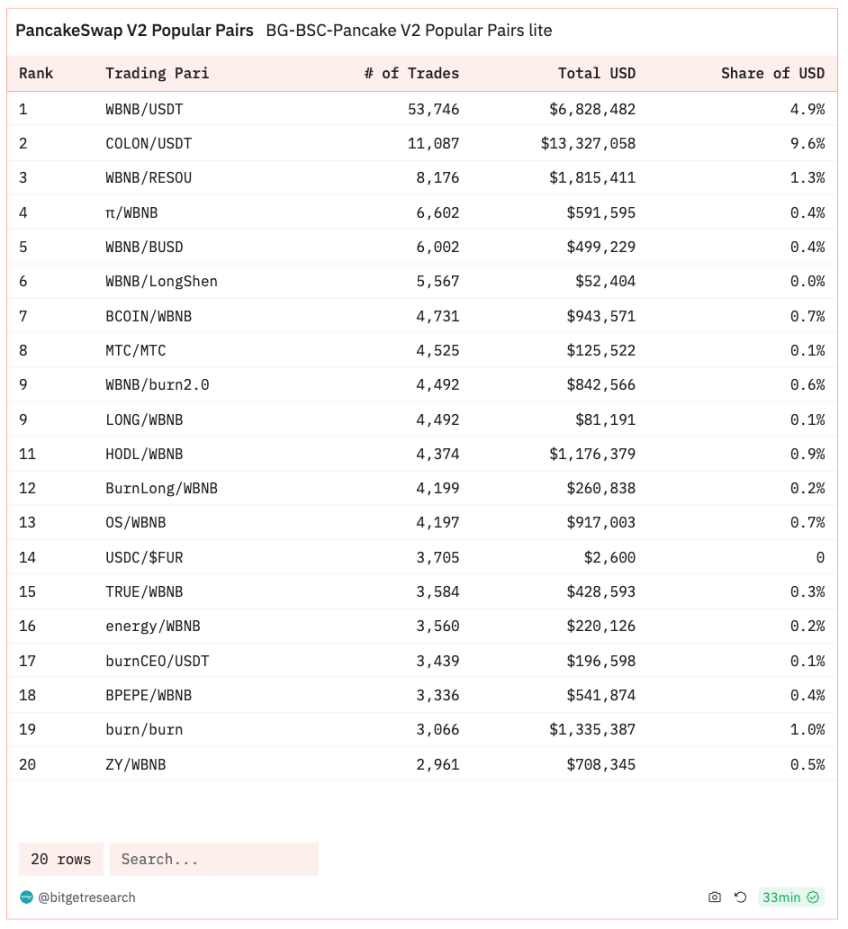Click the bitgetresearch avatar icon
The image size is (848, 929).
click(26, 897)
